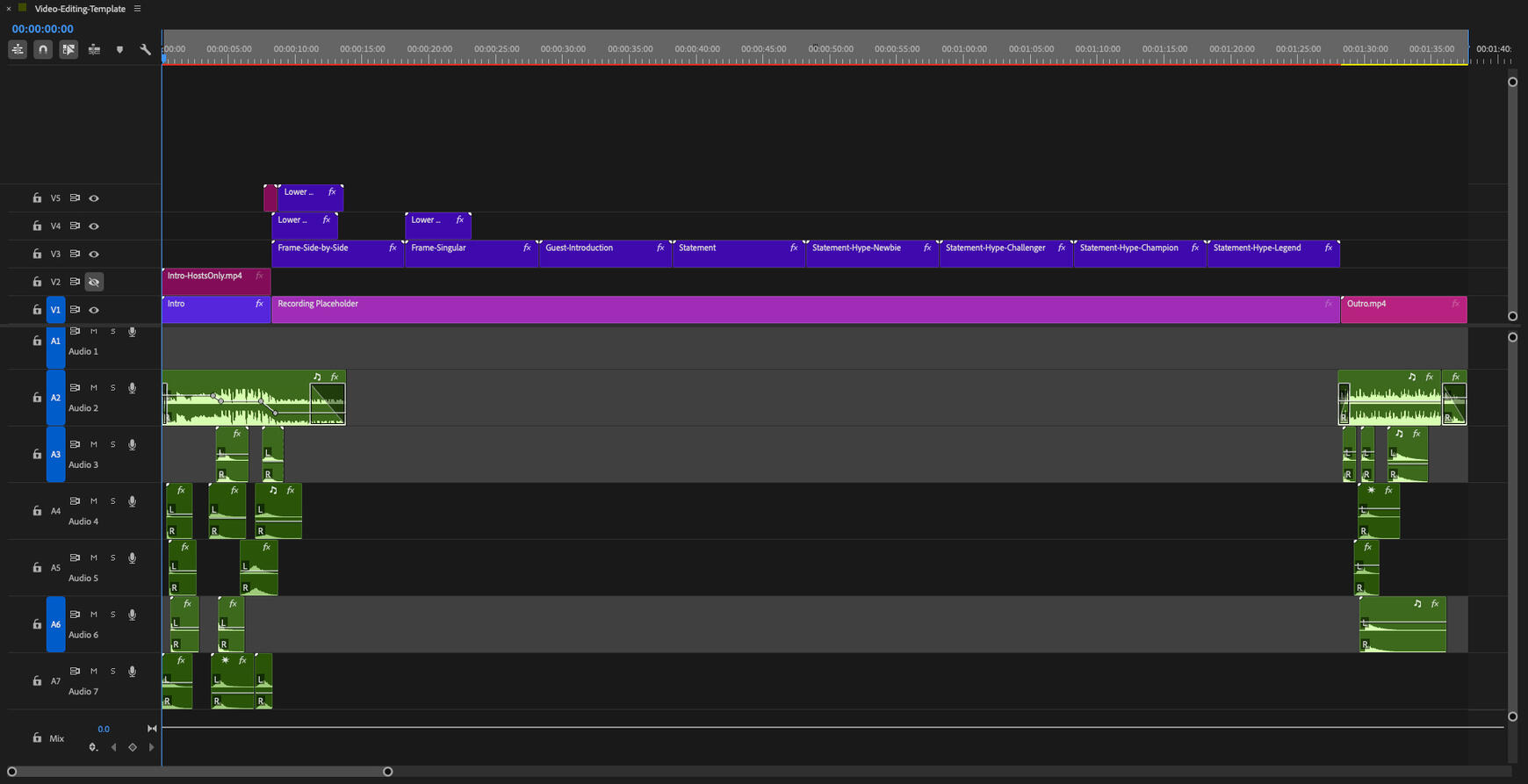This screenshot has width=1528, height=784.
Task: Open the Video-Editing-Template panel menu
Action: [137, 9]
